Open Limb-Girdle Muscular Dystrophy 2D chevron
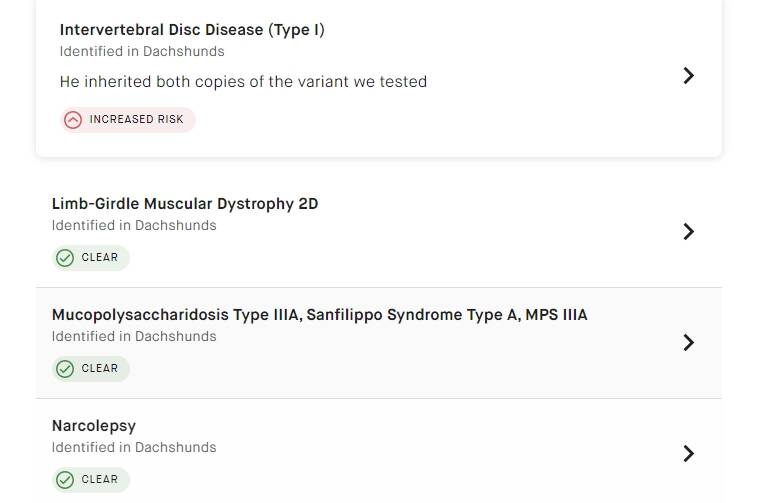Viewport: 759px width, 503px height. coord(688,232)
